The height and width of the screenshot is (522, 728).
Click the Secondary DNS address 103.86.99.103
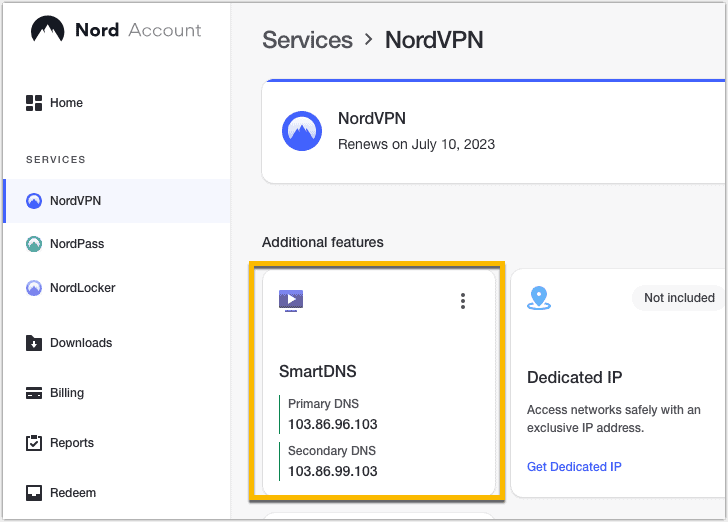coord(333,471)
